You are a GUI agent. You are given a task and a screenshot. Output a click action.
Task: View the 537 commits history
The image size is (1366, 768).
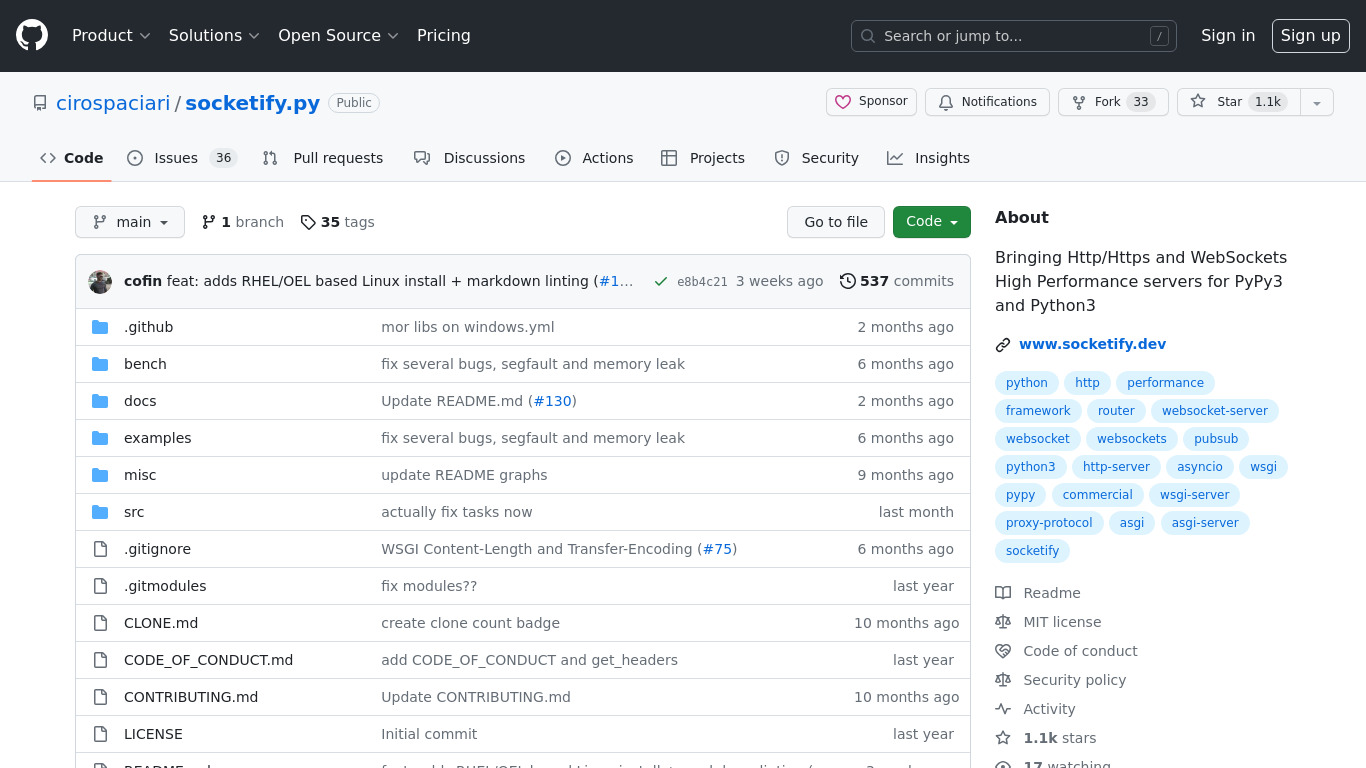point(897,281)
